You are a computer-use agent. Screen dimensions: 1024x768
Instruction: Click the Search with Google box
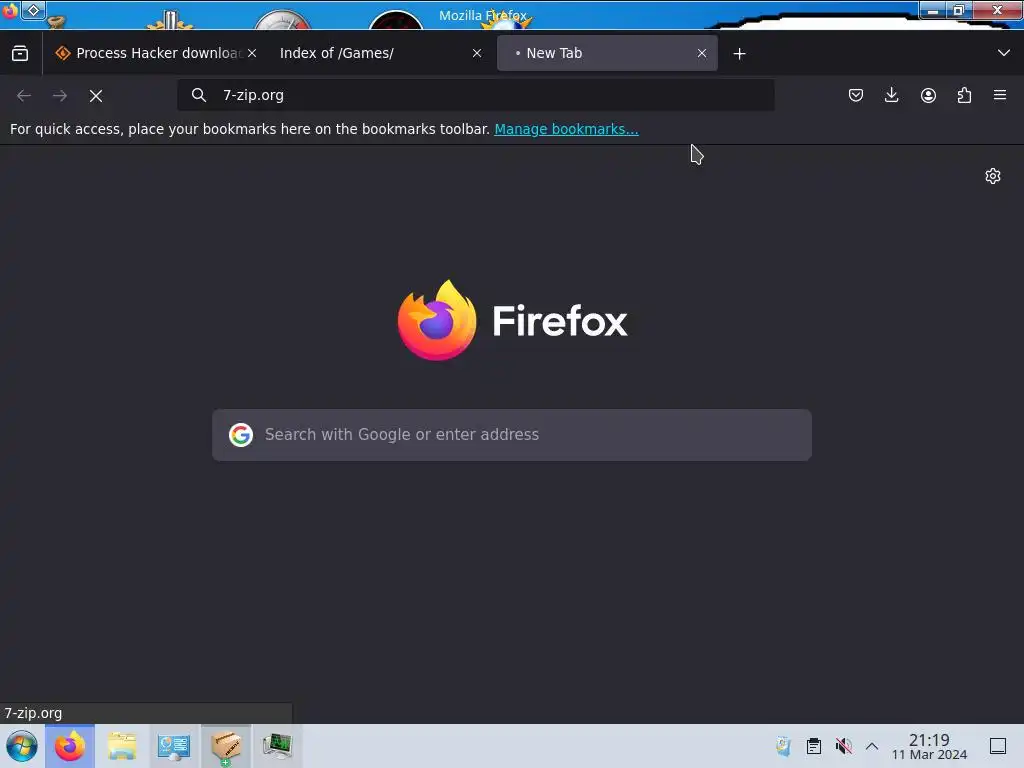[512, 435]
